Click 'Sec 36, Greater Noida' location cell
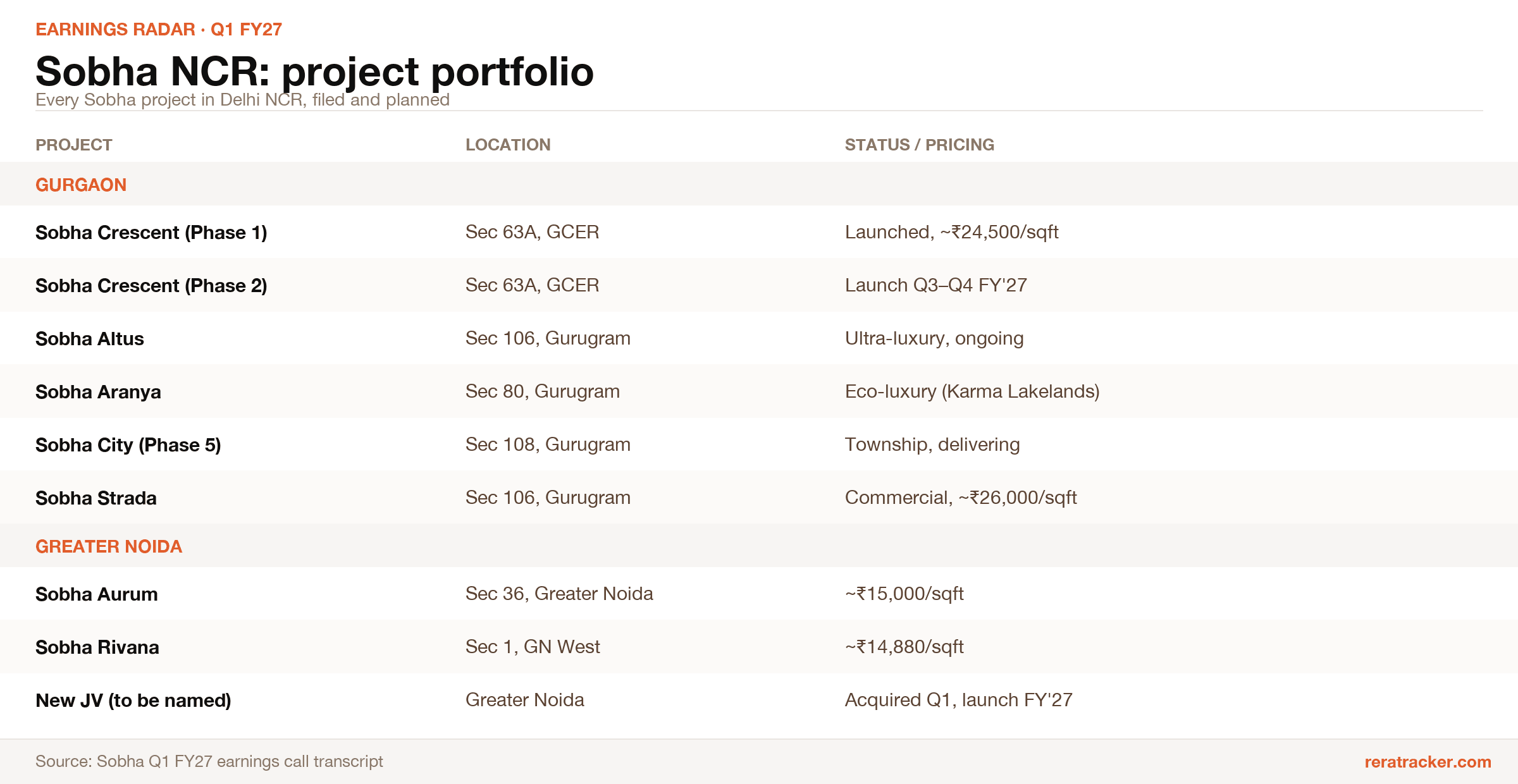 pos(559,594)
